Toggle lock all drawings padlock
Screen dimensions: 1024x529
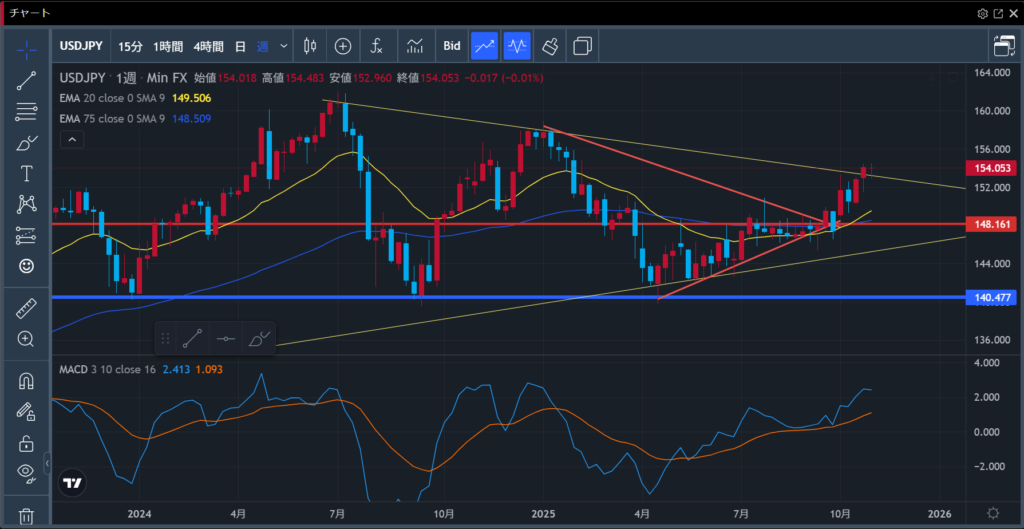[x=27, y=442]
